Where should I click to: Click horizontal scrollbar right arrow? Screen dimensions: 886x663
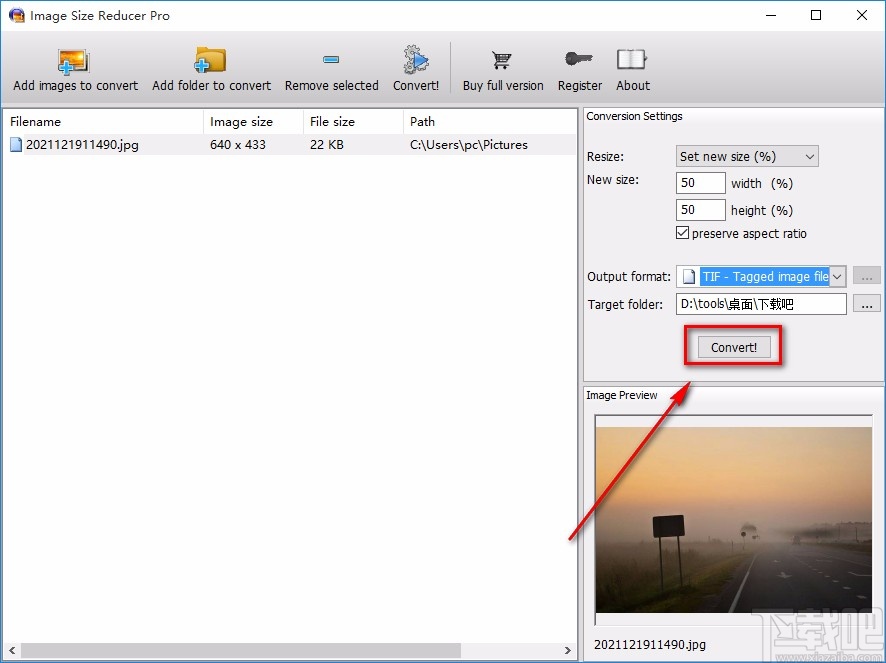[567, 650]
